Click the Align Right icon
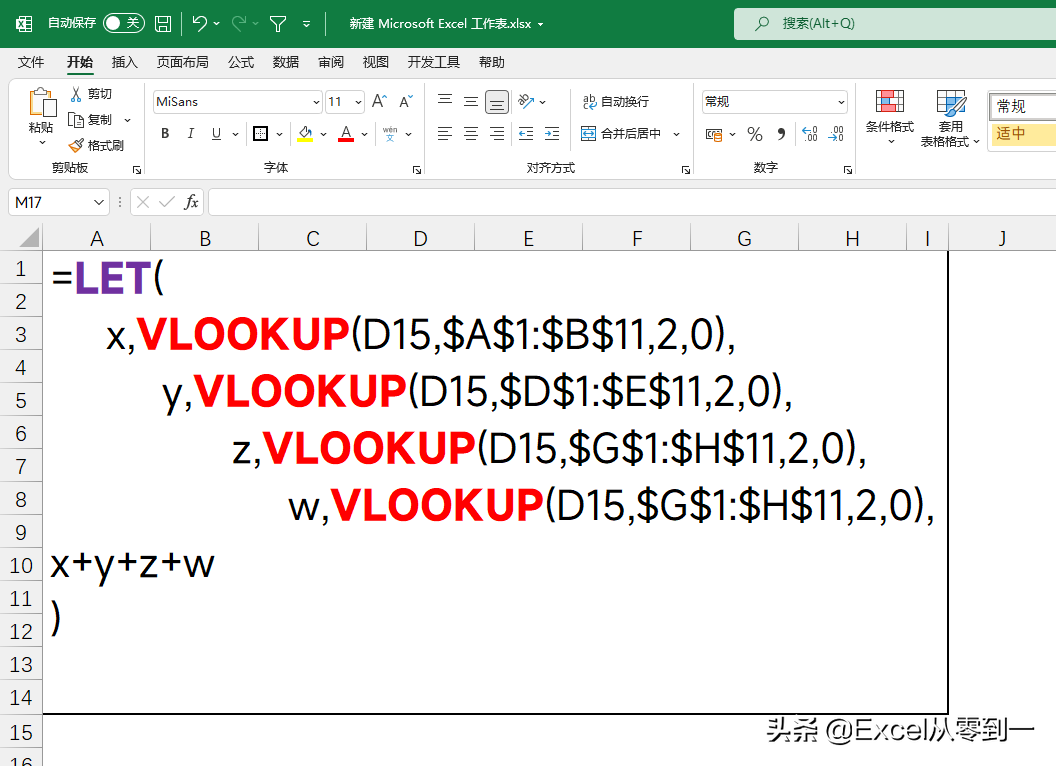 pyautogui.click(x=497, y=133)
